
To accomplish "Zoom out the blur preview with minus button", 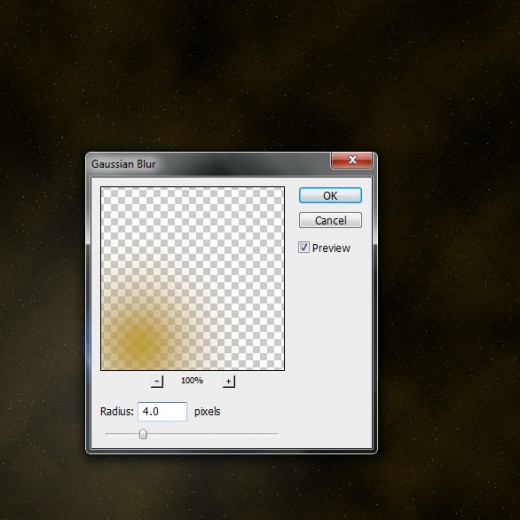I will tap(157, 381).
